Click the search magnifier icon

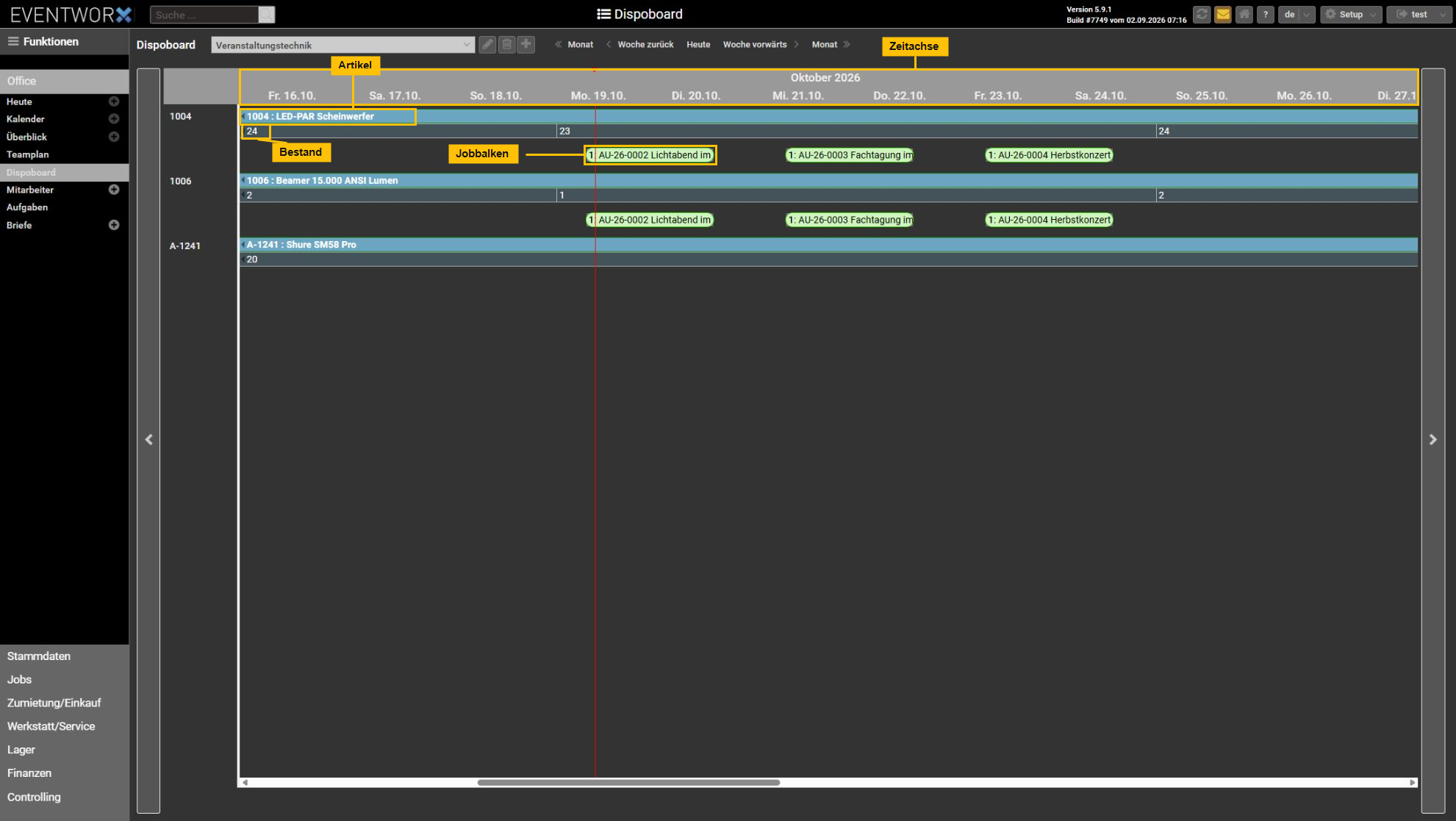coord(267,15)
